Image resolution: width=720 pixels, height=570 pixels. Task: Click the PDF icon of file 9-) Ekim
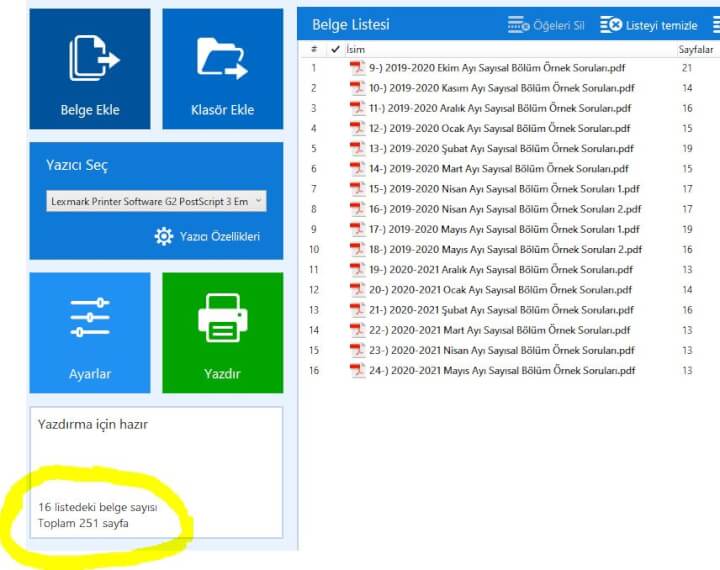pos(357,68)
